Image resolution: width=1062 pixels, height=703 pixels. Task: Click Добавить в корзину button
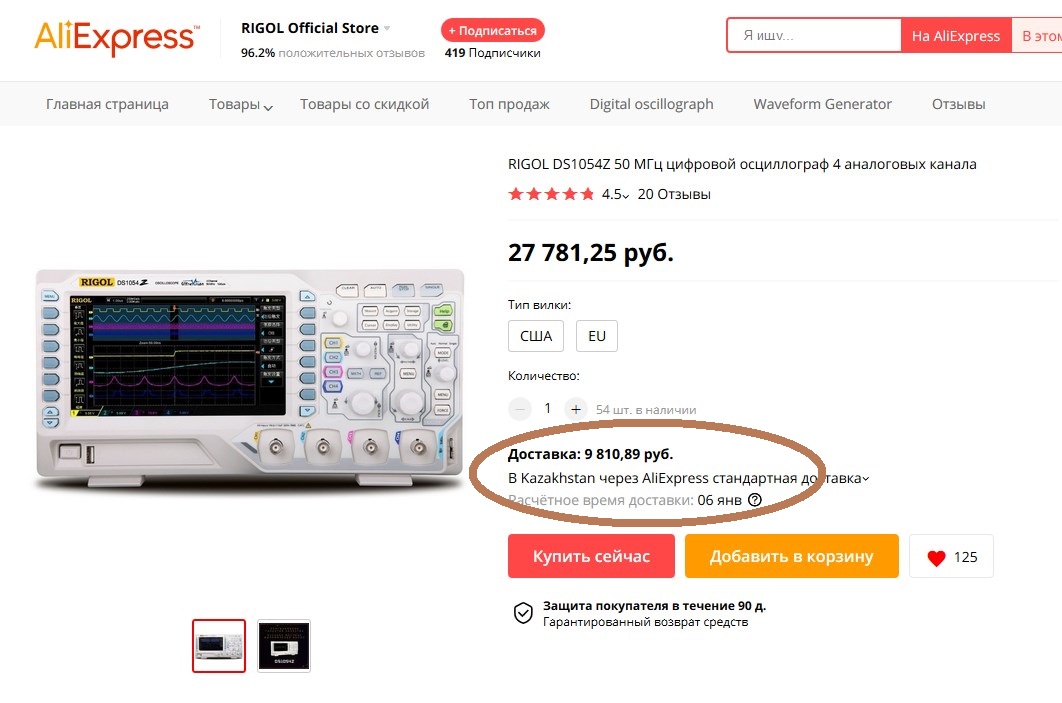(x=792, y=556)
